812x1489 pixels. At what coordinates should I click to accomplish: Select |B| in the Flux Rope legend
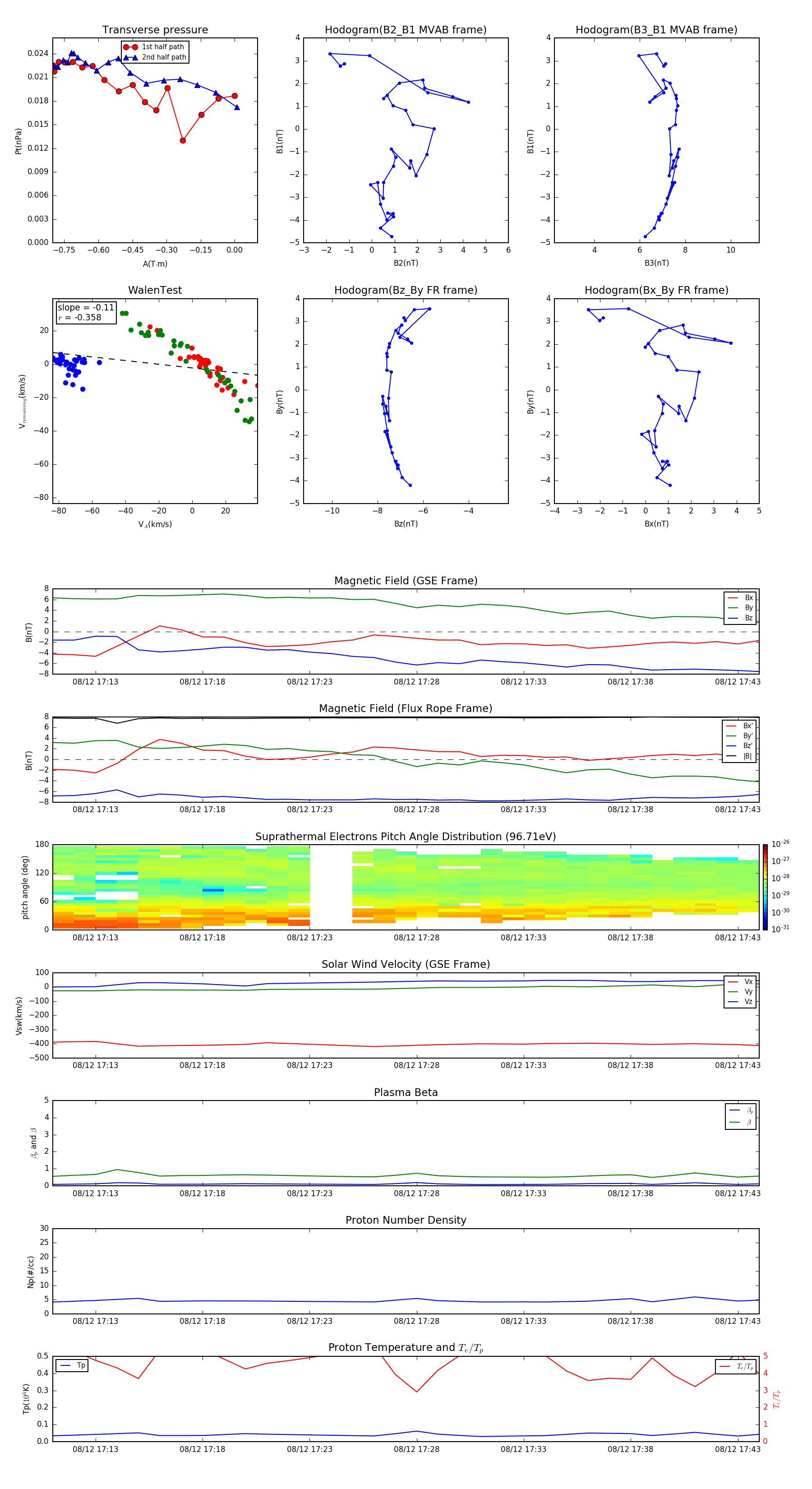(x=739, y=756)
